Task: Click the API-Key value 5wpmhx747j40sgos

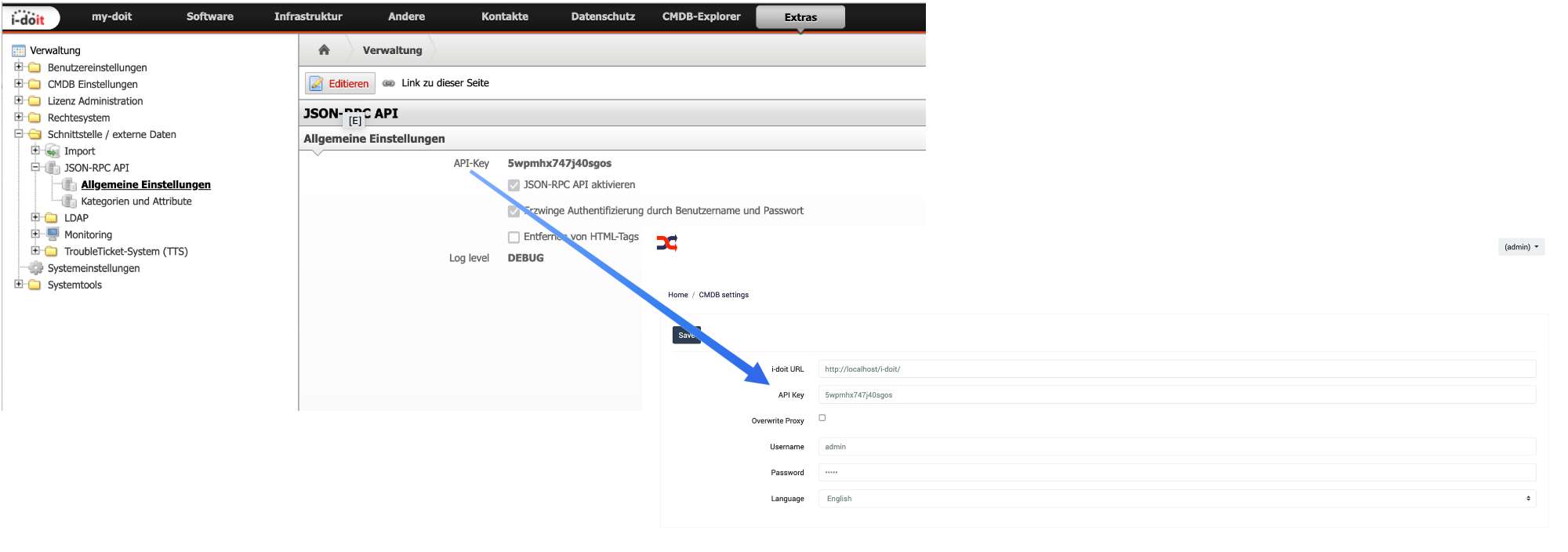Action: (x=559, y=163)
